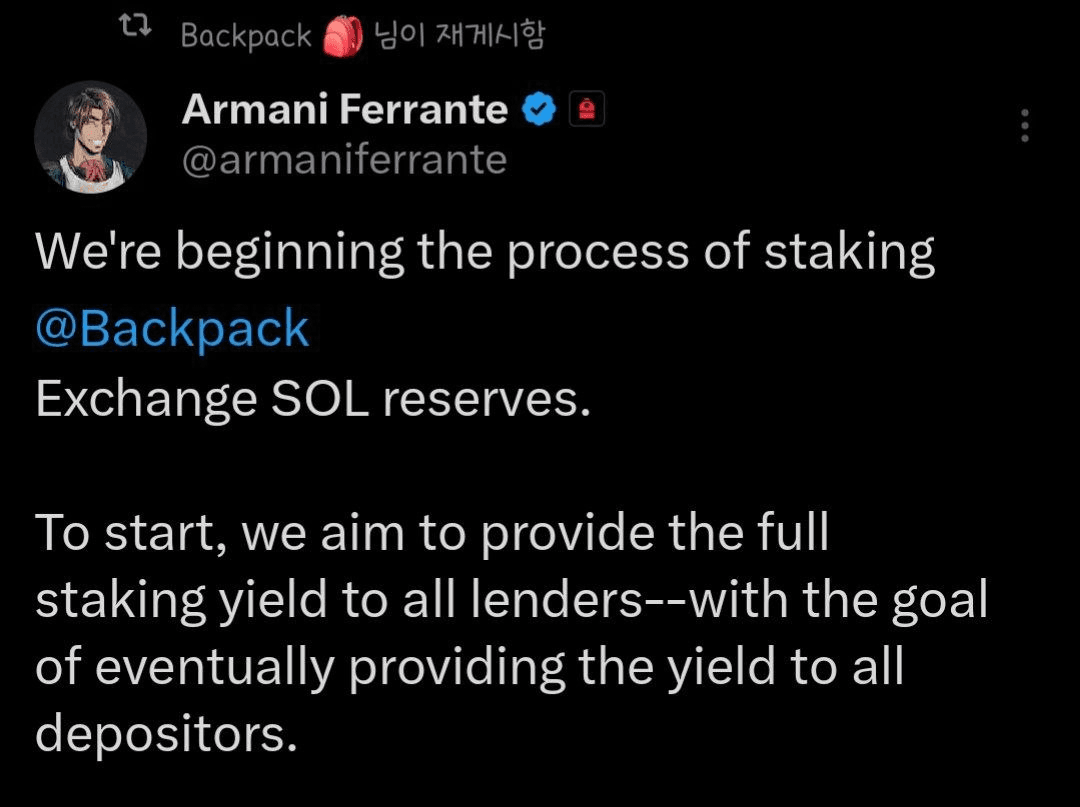
Task: Click the word "reserves." in the post
Action: click(487, 401)
